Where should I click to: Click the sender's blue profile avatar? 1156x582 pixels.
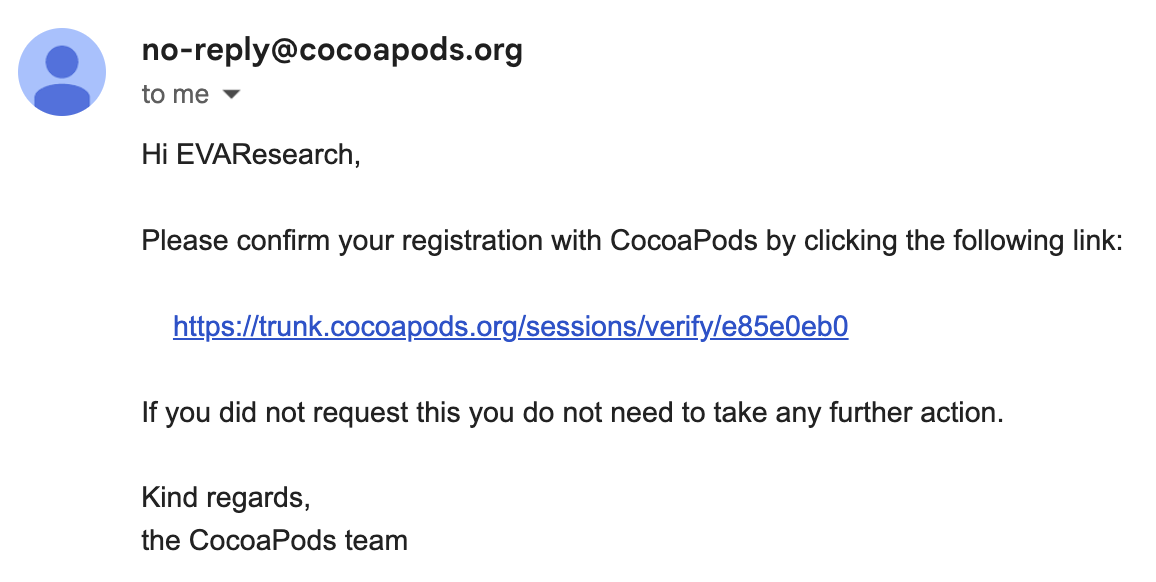click(x=62, y=72)
